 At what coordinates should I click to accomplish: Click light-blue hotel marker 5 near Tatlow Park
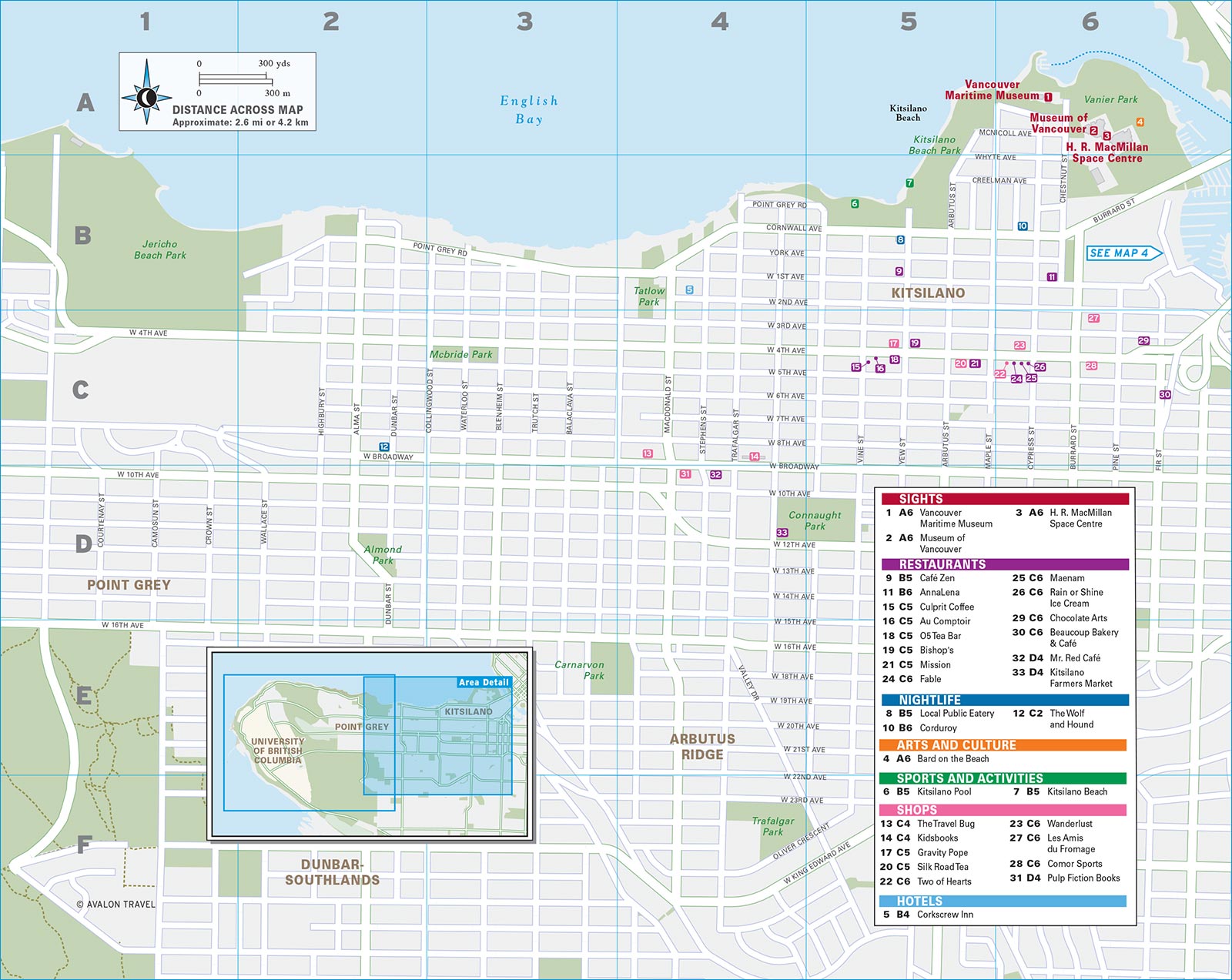689,290
